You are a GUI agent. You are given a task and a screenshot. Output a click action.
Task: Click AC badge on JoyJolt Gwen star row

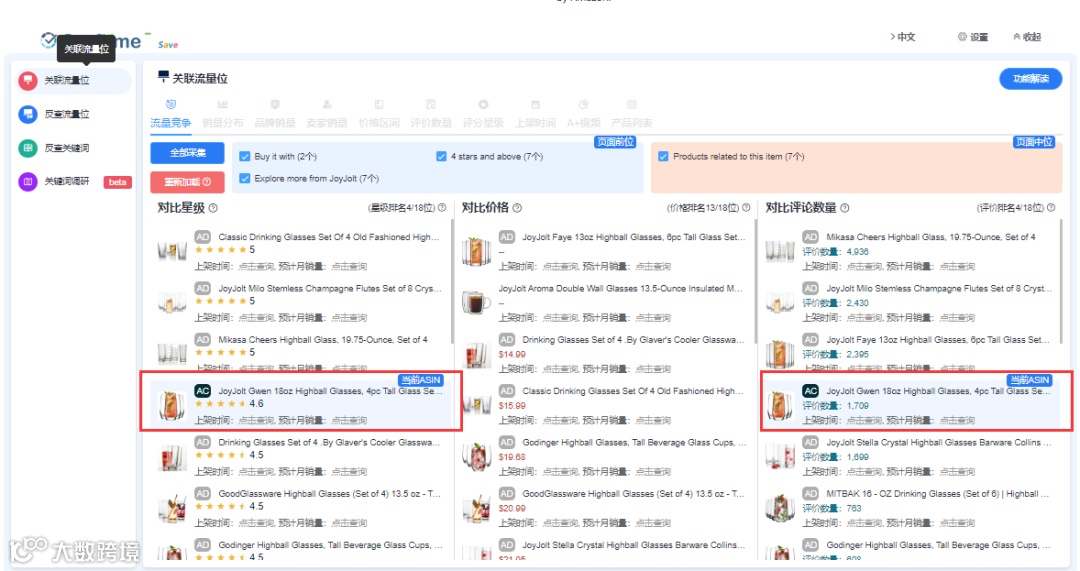tap(202, 391)
